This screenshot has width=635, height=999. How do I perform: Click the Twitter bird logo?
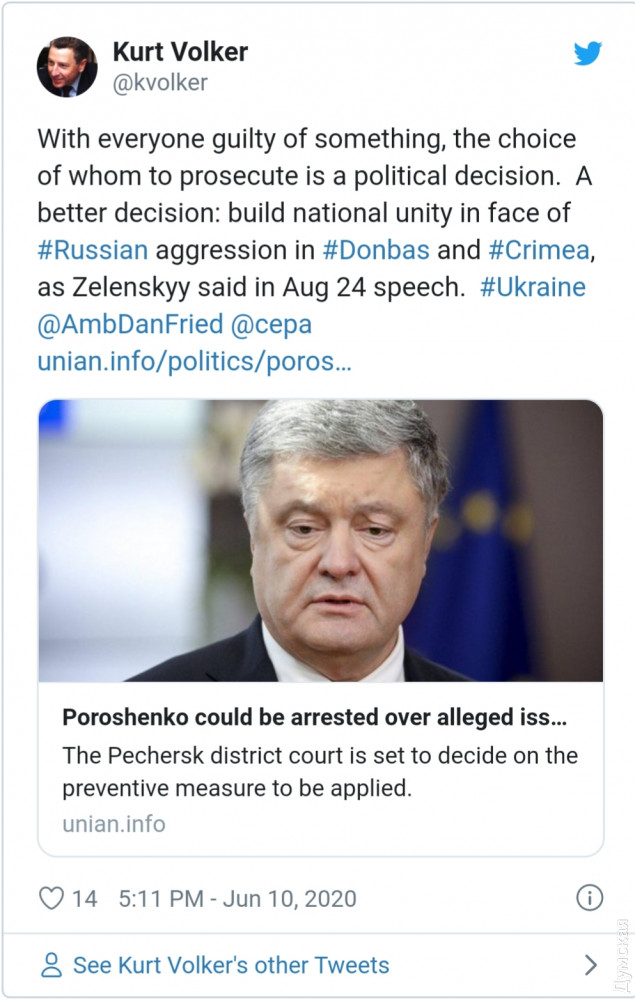click(x=588, y=54)
